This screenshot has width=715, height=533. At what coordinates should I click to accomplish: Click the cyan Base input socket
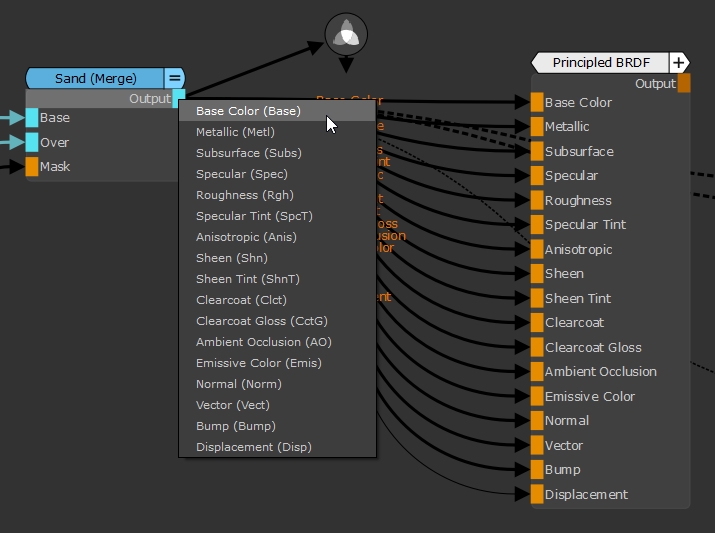tap(32, 118)
